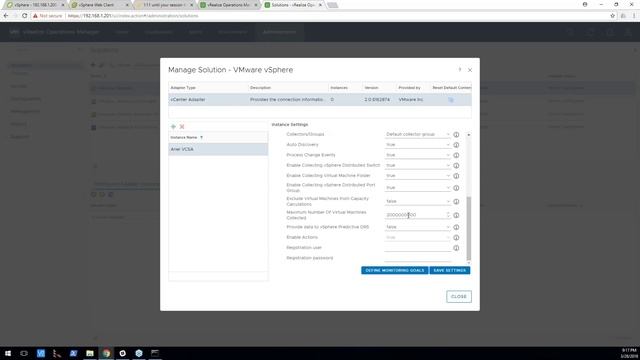The width and height of the screenshot is (640, 360).
Task: Select the vCenter Adapter row
Action: tap(320, 100)
